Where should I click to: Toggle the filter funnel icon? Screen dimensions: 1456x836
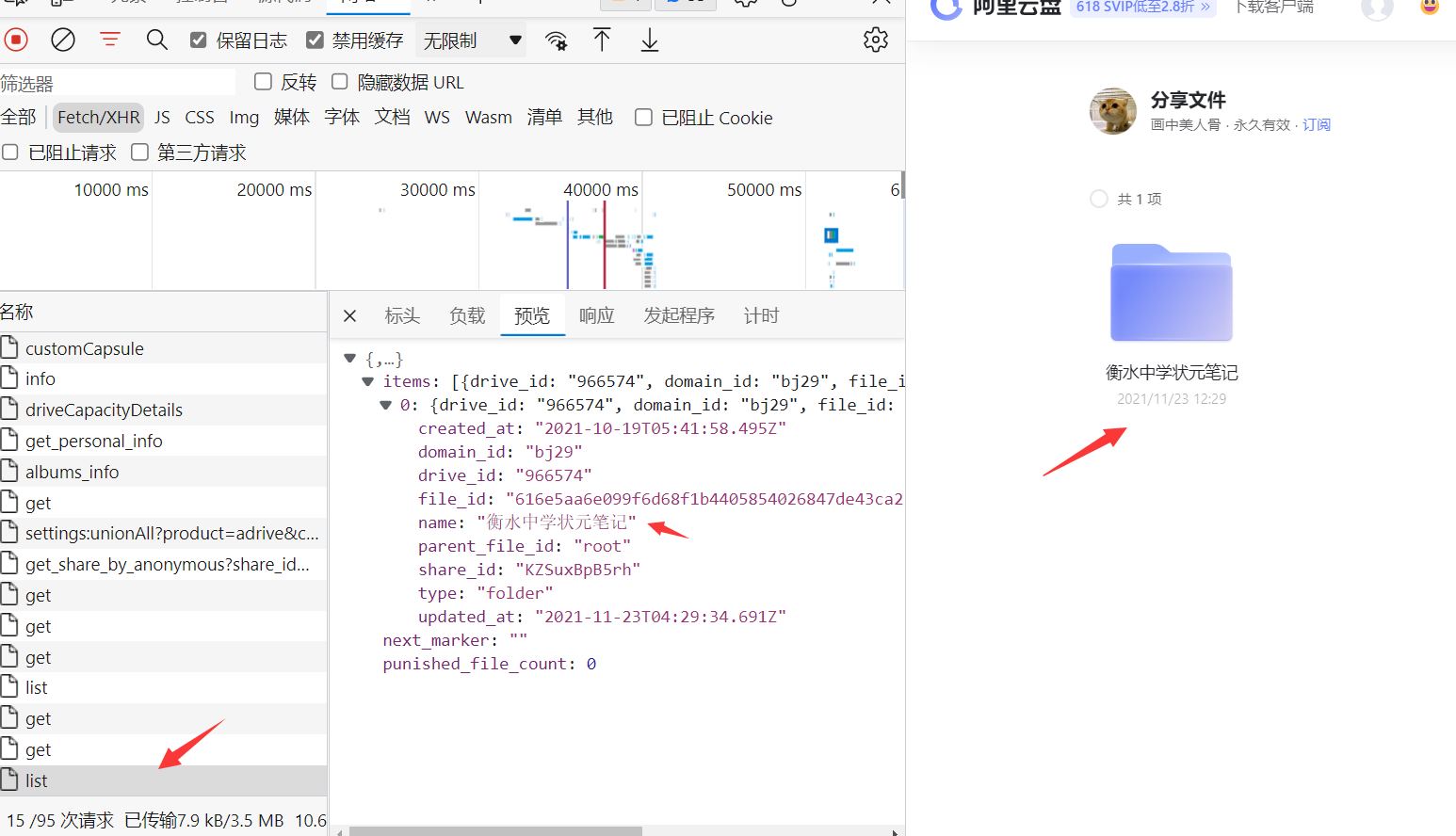pos(110,40)
